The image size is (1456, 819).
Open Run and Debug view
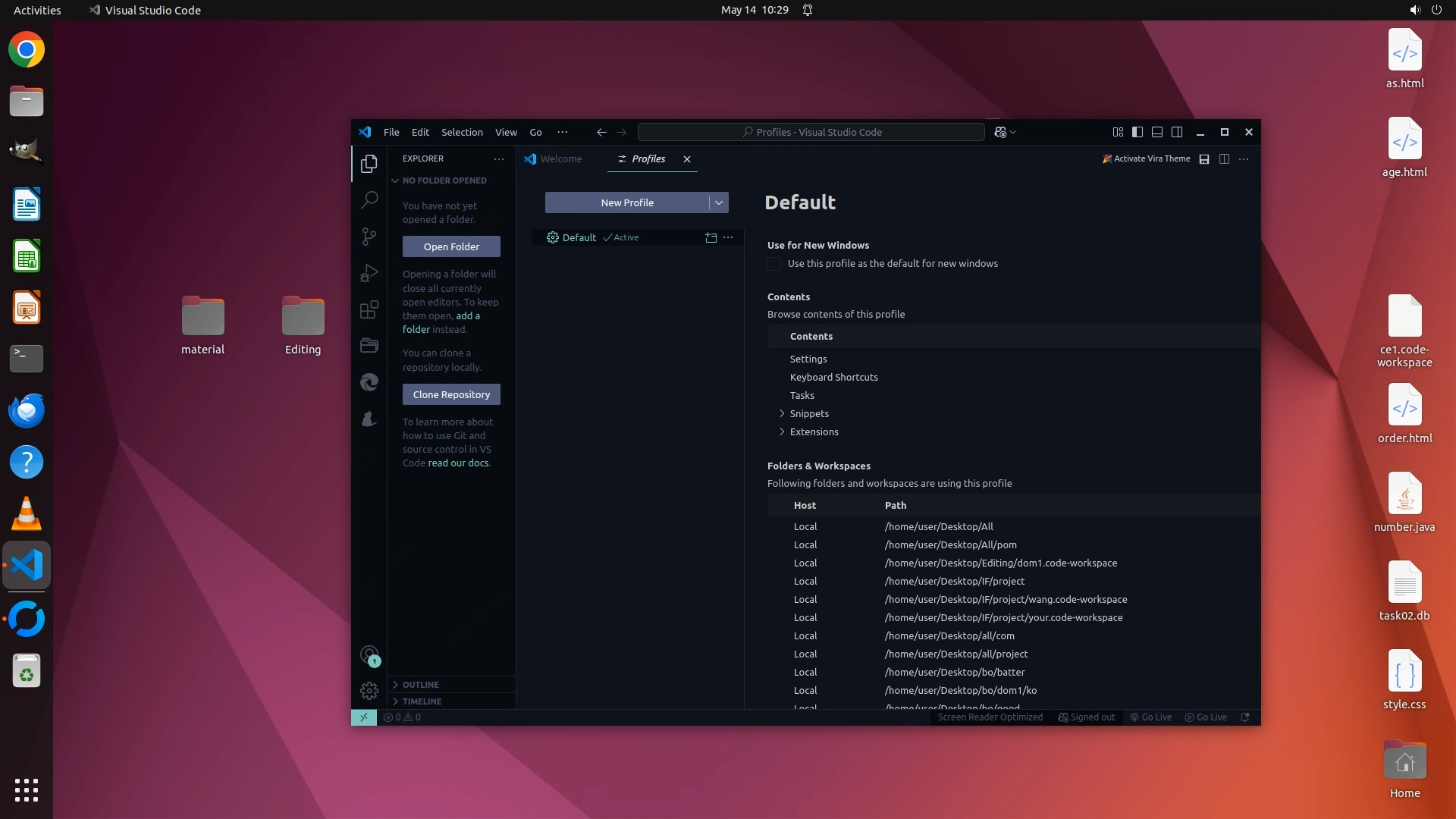coord(369,273)
